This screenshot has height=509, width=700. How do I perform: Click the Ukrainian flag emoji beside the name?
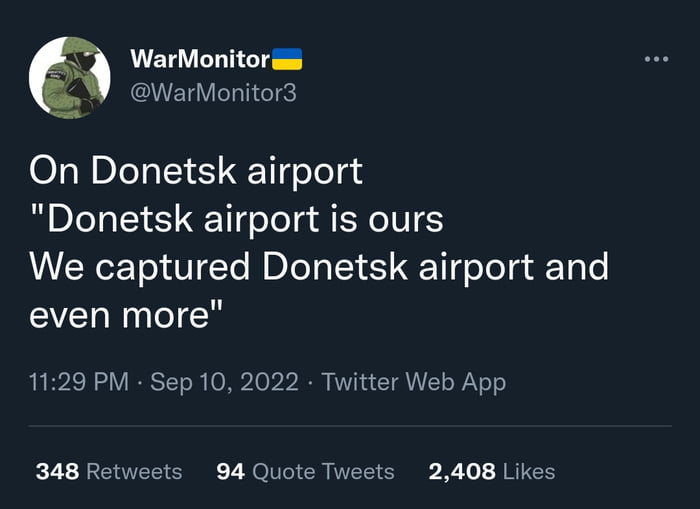[x=288, y=59]
